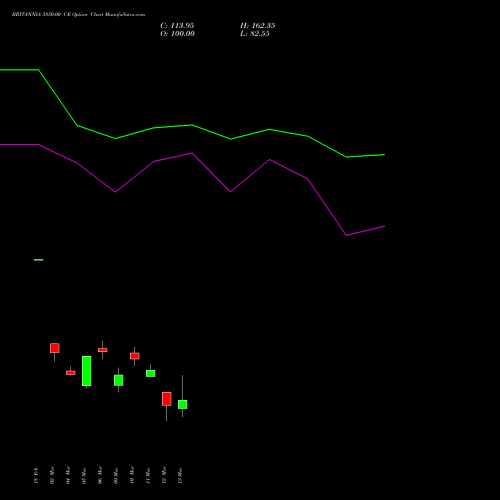Click the 09 Mar axis date label

tap(116, 475)
